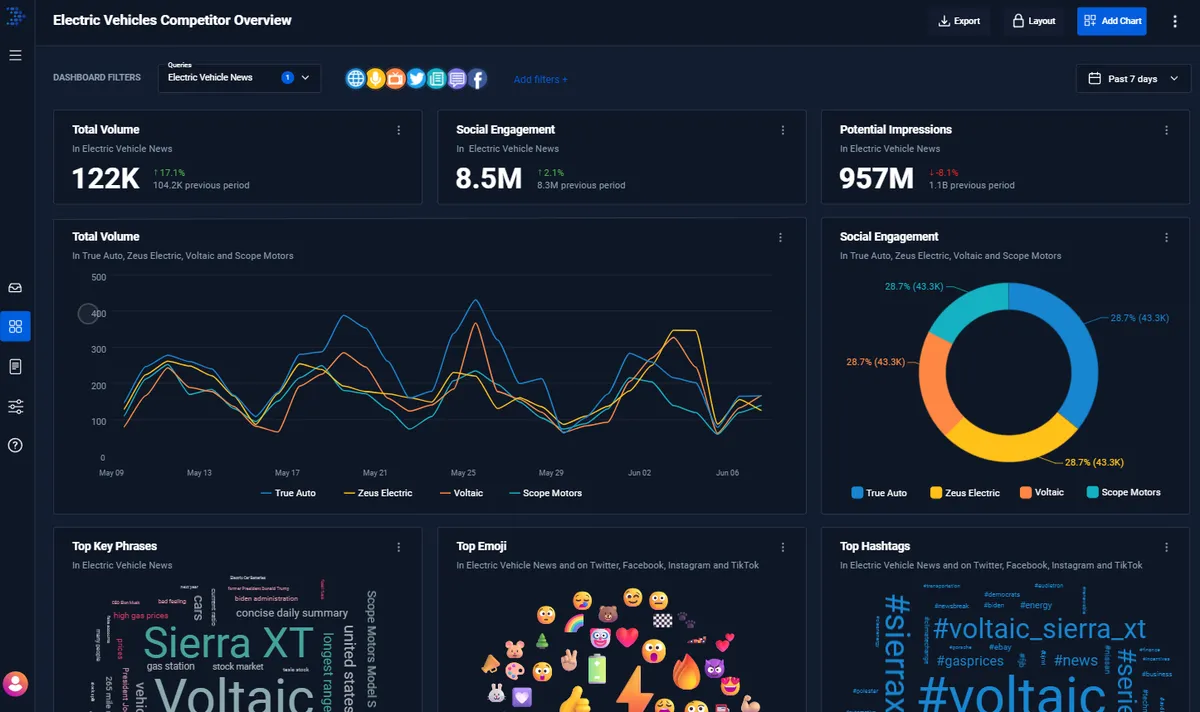Open the hamburger menu in sidebar
The image size is (1200, 712).
click(15, 55)
